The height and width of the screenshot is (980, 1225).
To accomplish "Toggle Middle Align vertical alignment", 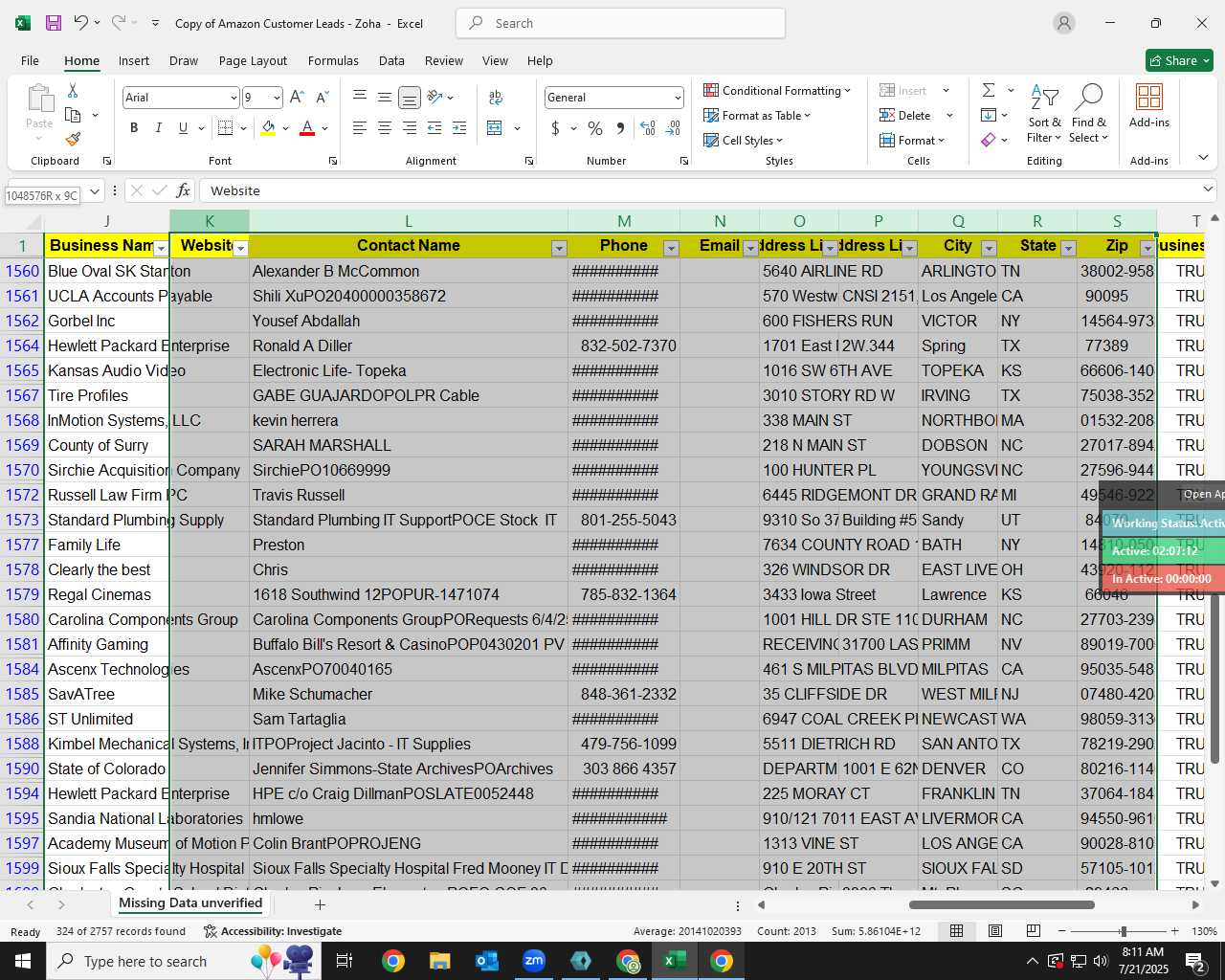I will [x=385, y=98].
